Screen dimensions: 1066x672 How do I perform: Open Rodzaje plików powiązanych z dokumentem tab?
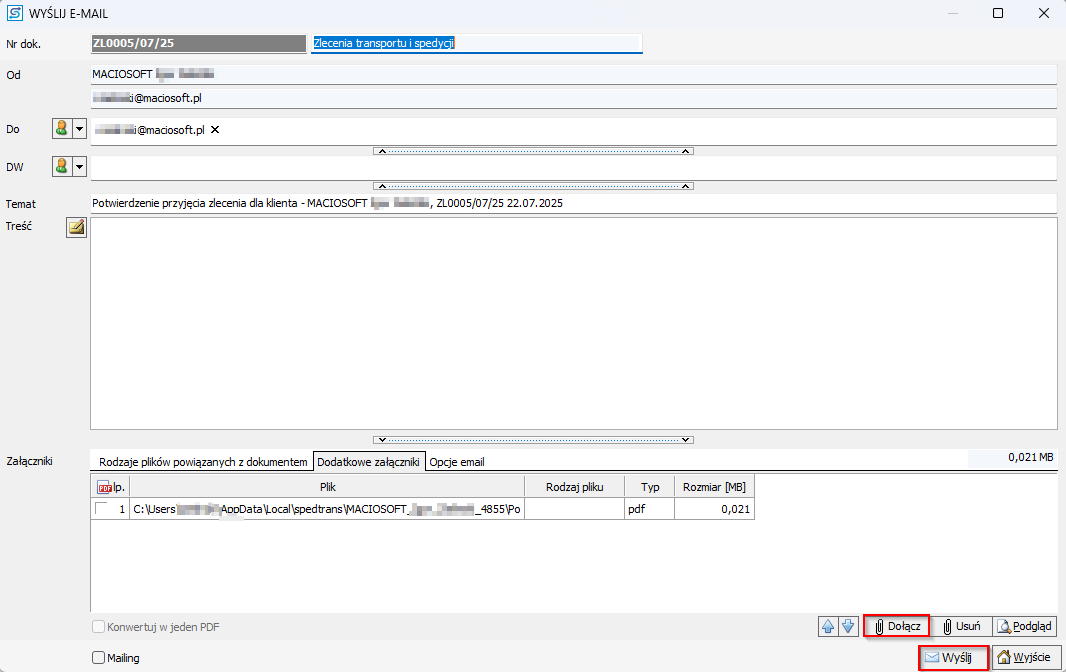point(202,462)
